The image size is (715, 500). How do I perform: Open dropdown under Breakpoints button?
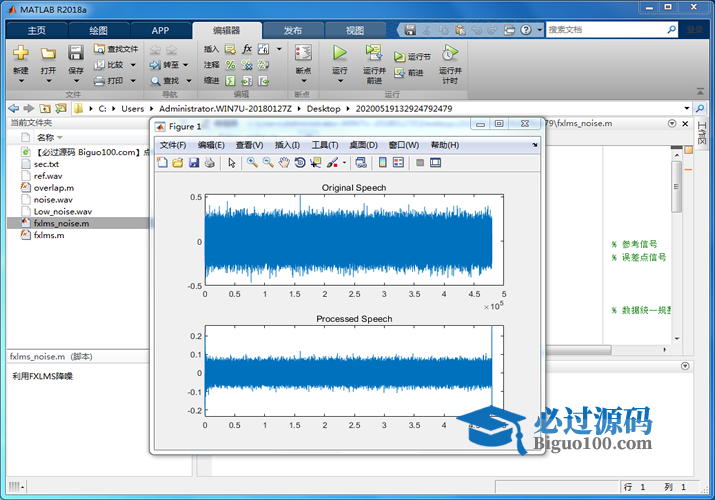(303, 81)
